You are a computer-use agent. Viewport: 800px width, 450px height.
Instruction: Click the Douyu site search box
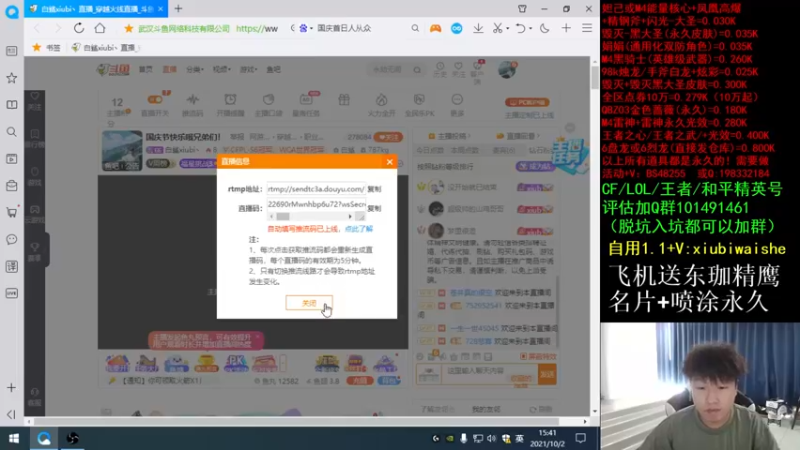tap(395, 70)
